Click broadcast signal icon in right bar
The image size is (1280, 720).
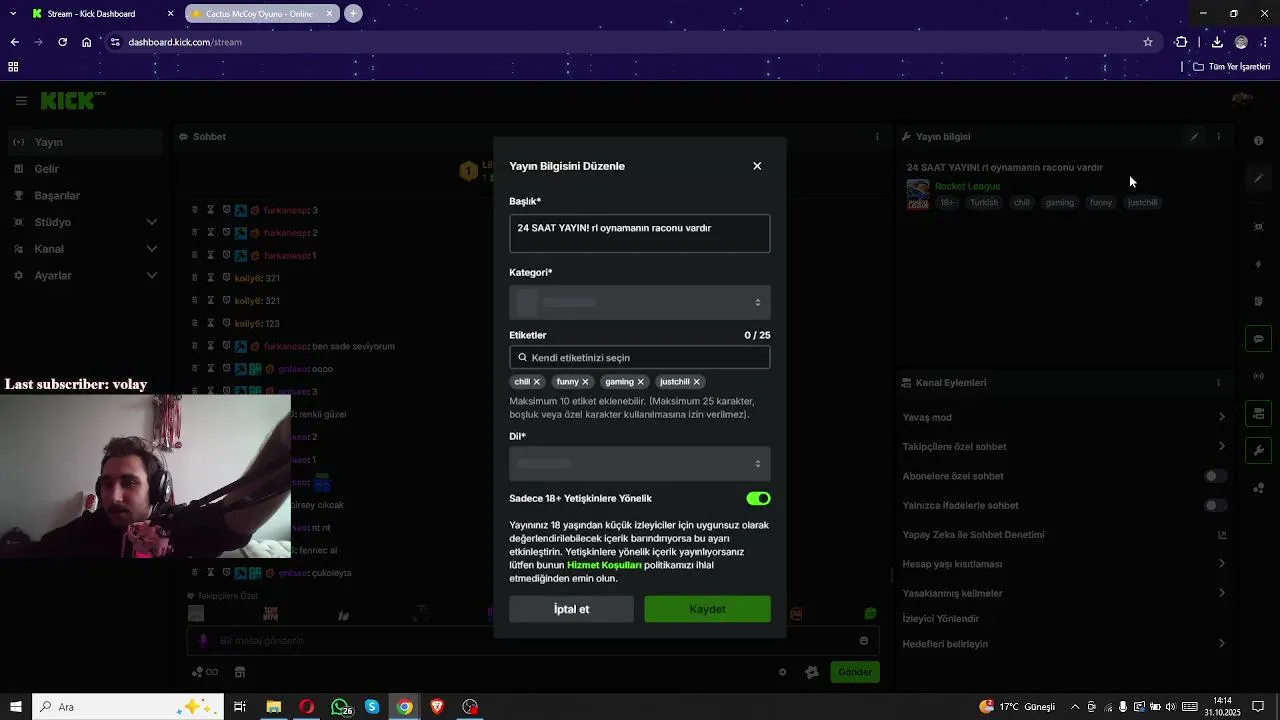(x=1258, y=376)
